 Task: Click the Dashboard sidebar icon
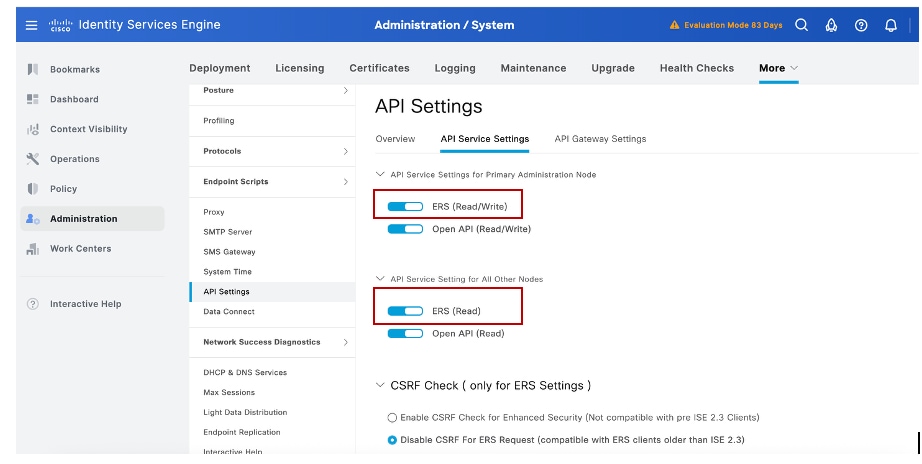click(x=33, y=99)
